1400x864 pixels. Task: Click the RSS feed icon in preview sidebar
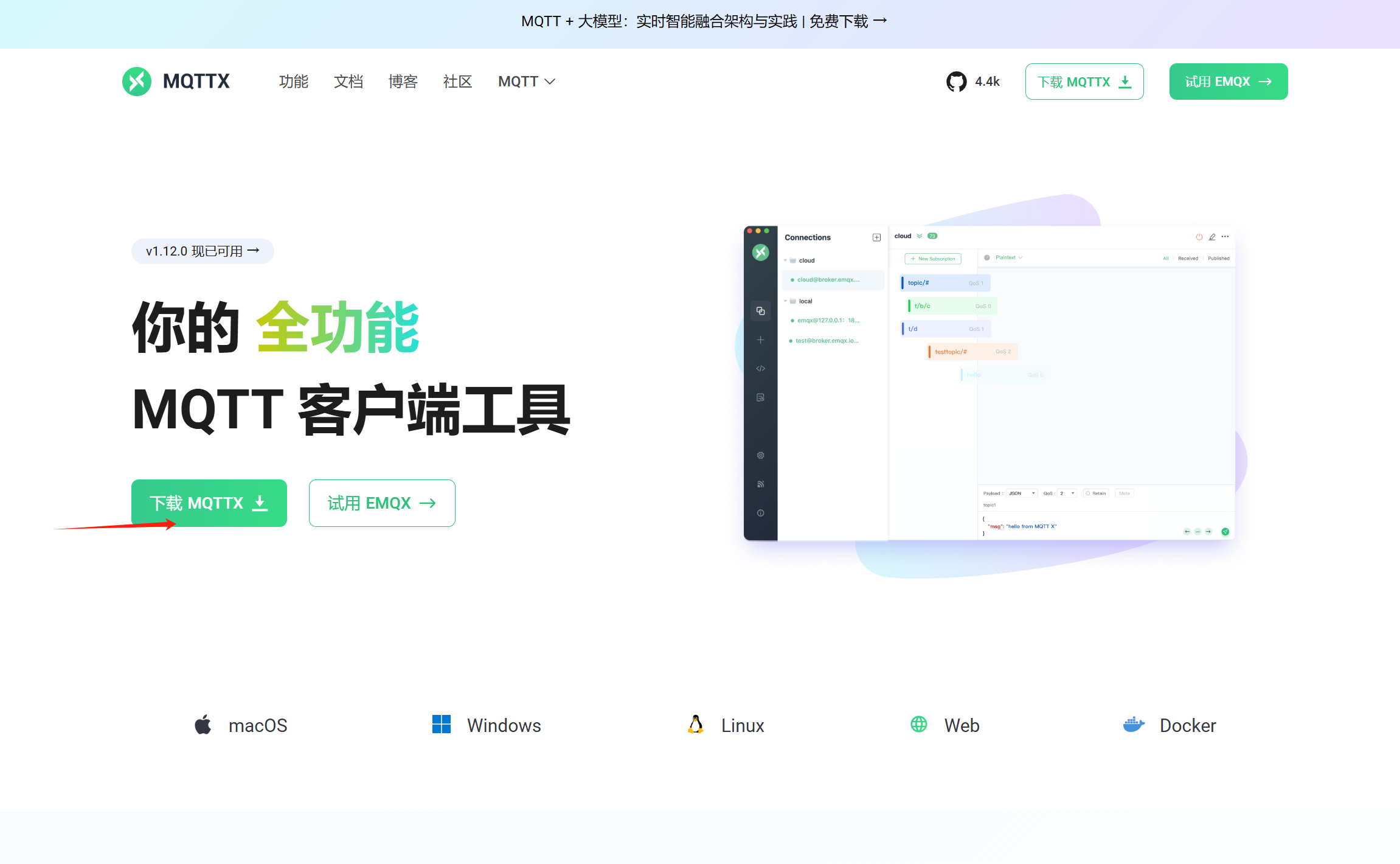click(760, 484)
